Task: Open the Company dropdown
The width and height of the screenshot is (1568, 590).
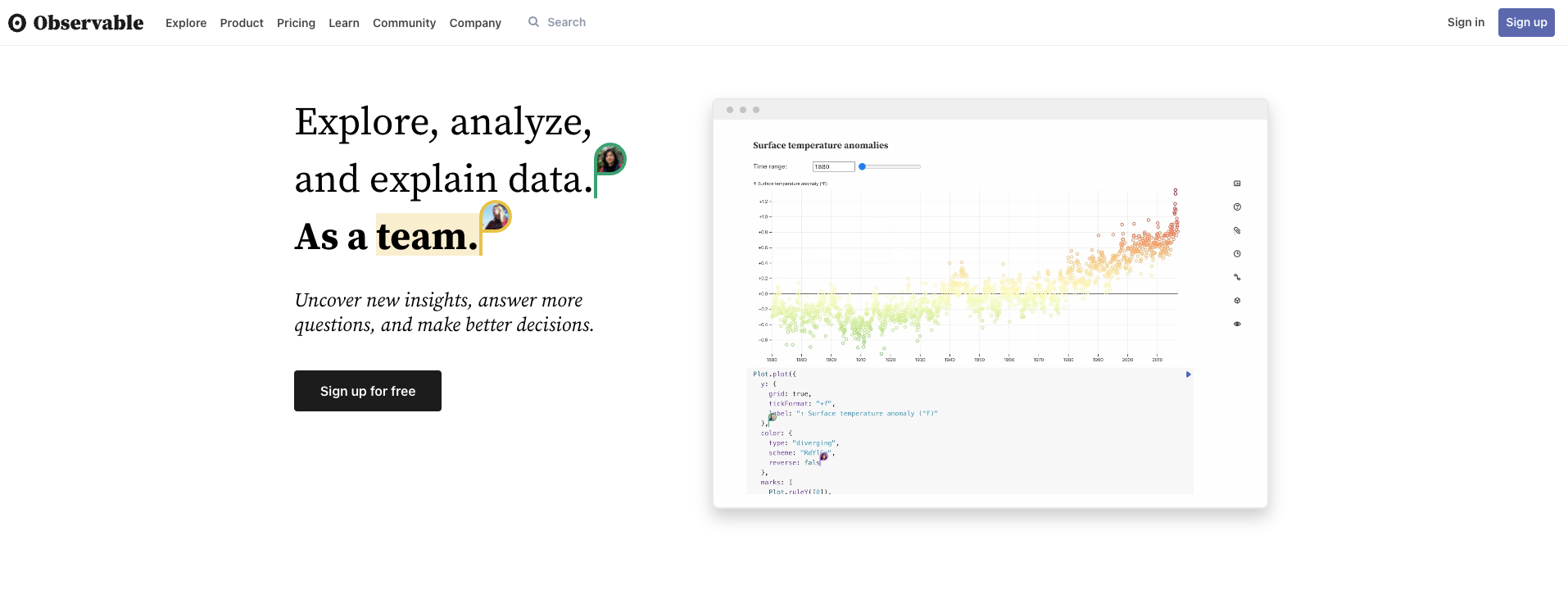Action: (475, 23)
